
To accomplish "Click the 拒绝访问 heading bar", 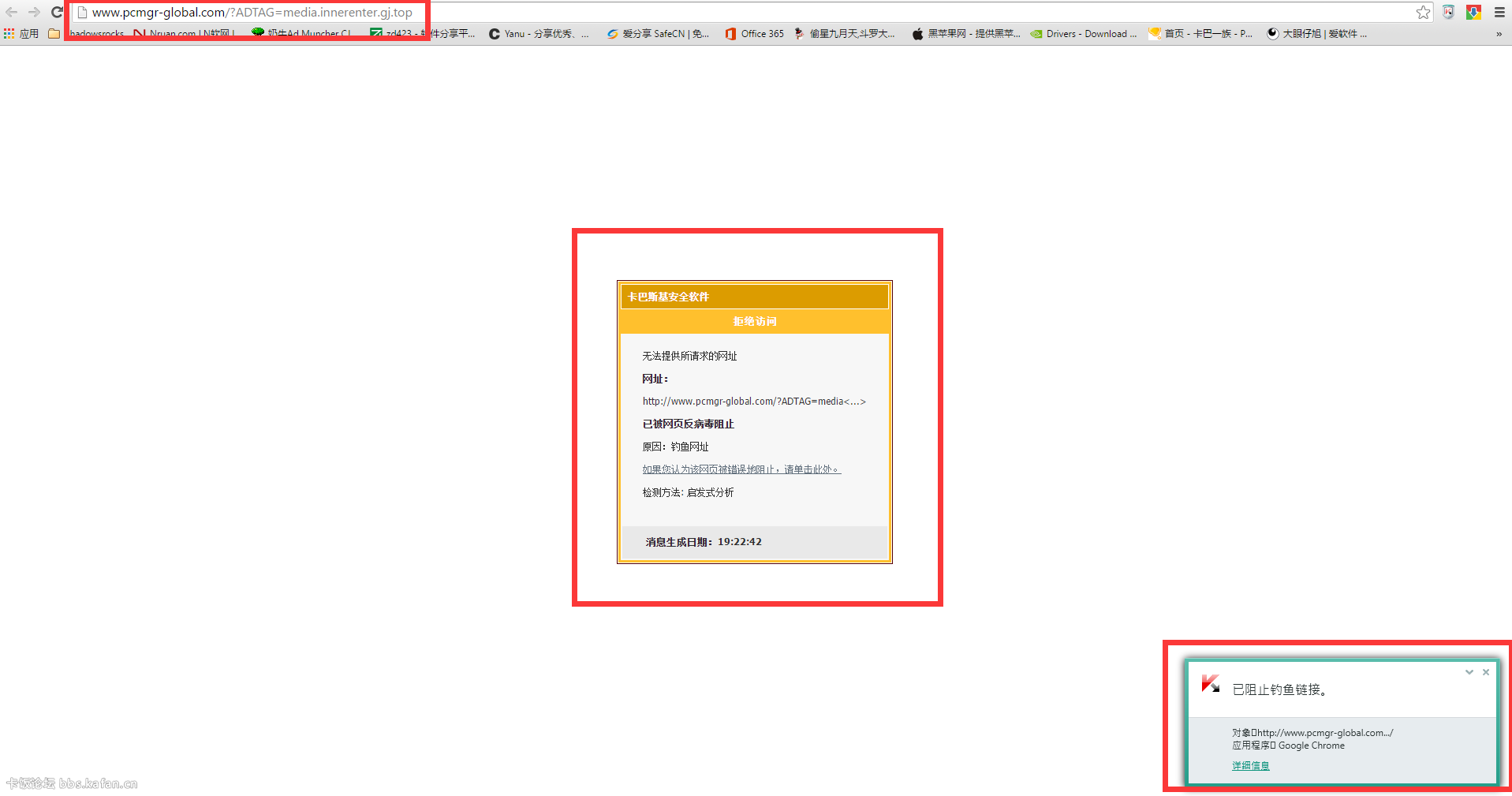I will 755,321.
